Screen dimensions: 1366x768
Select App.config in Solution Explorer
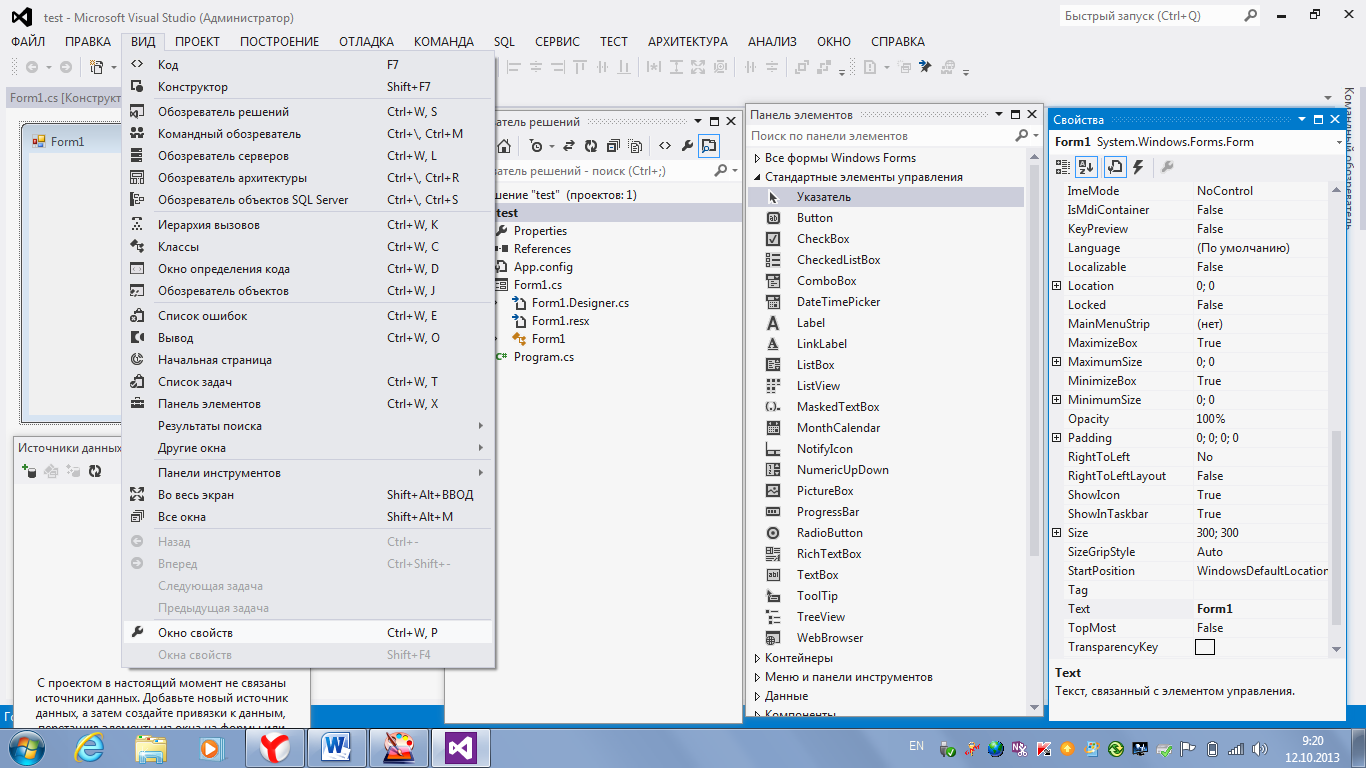tap(543, 267)
